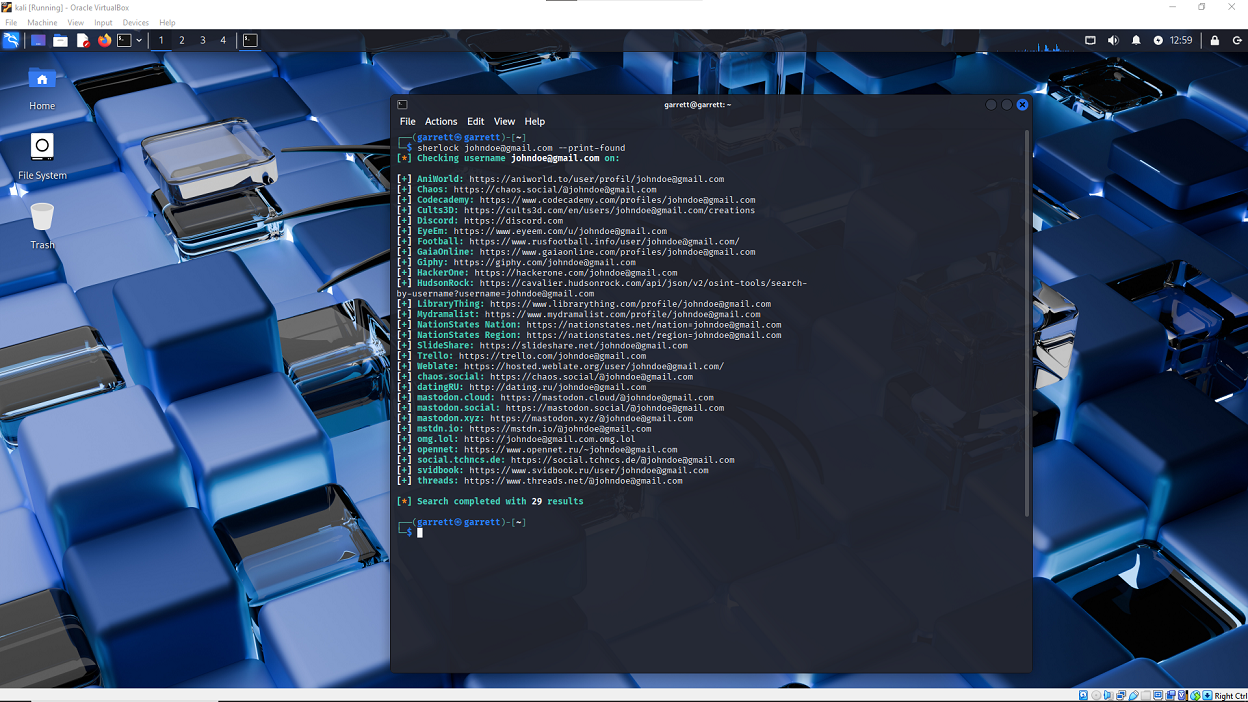
Task: Open terminal emulator launcher in the panel
Action: 124,40
